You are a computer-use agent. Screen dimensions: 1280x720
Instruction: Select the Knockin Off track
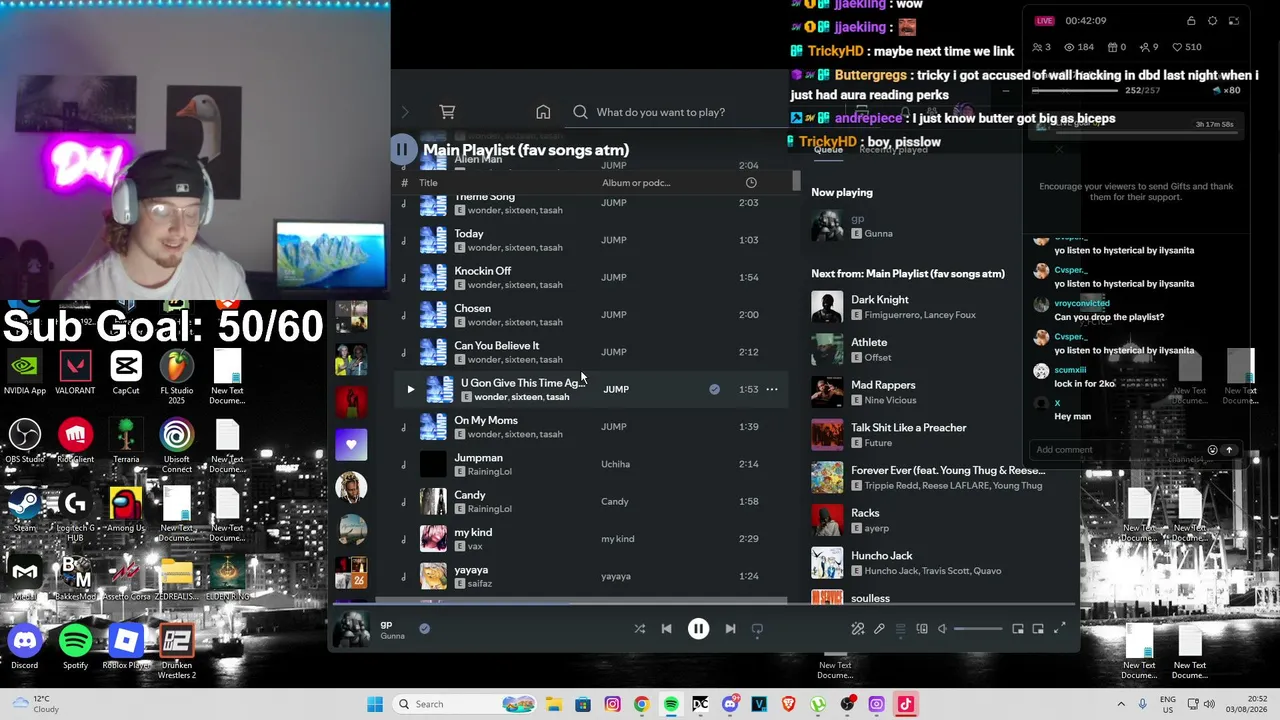point(592,277)
